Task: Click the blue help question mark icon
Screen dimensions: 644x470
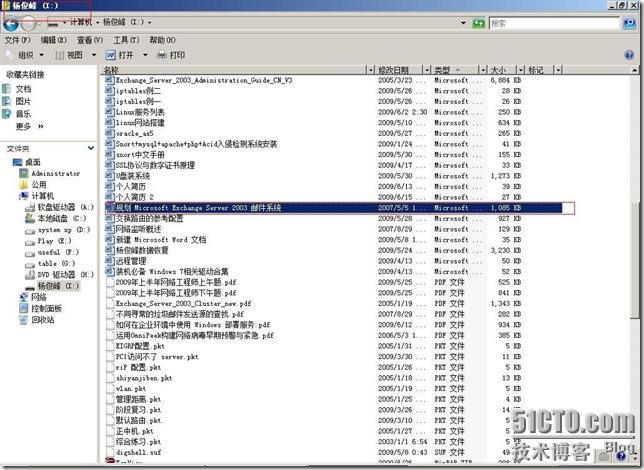Action: point(629,55)
